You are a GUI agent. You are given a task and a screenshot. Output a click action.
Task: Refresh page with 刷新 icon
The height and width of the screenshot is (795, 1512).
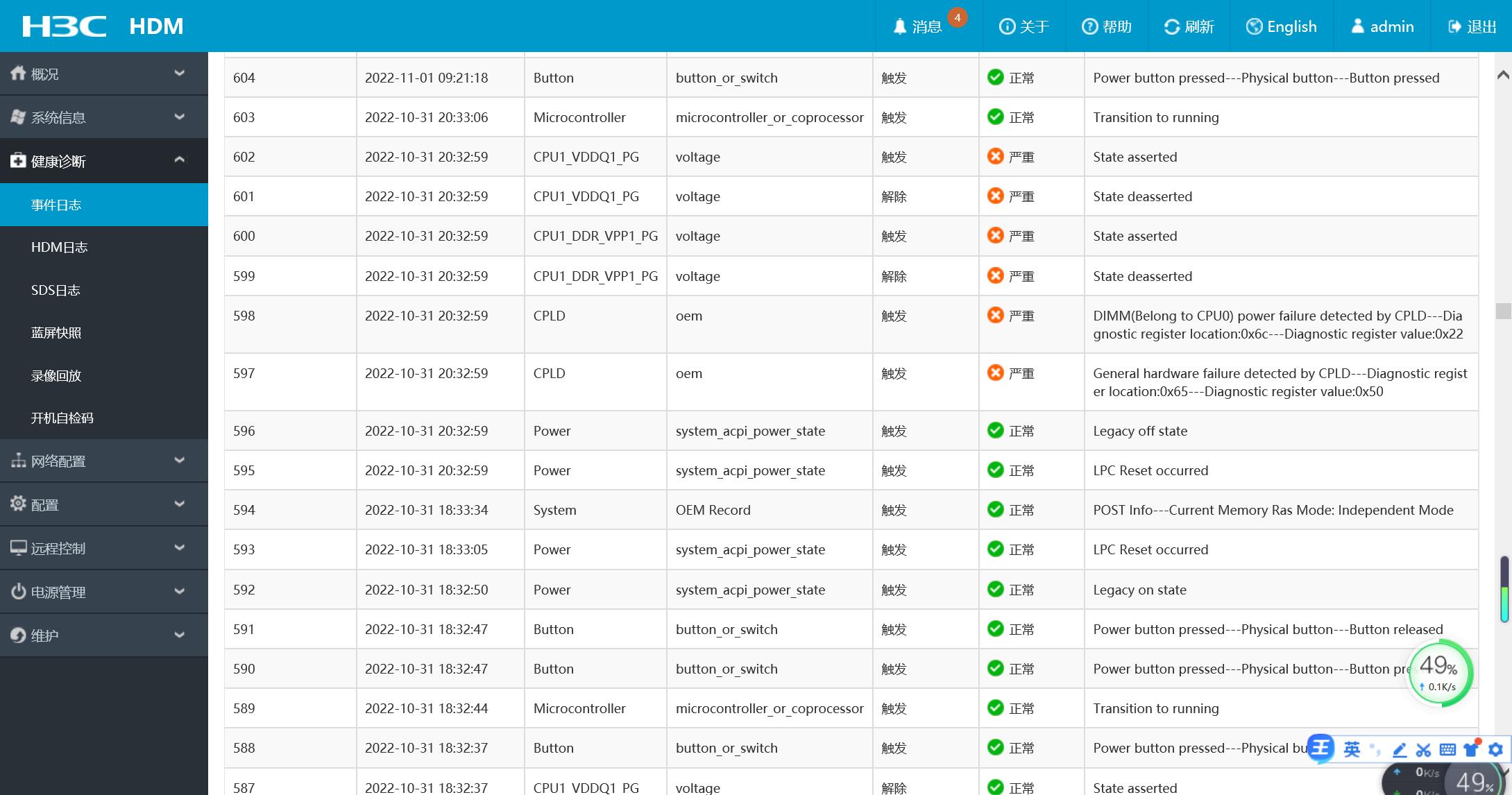[x=1172, y=27]
